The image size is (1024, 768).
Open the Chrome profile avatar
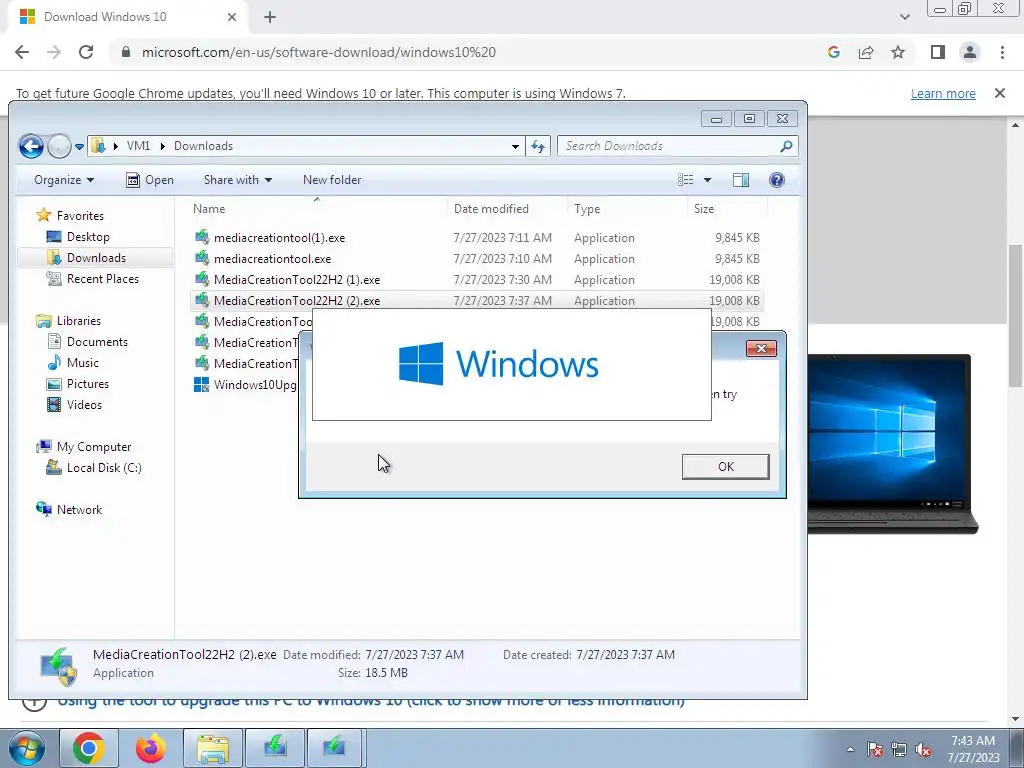970,52
